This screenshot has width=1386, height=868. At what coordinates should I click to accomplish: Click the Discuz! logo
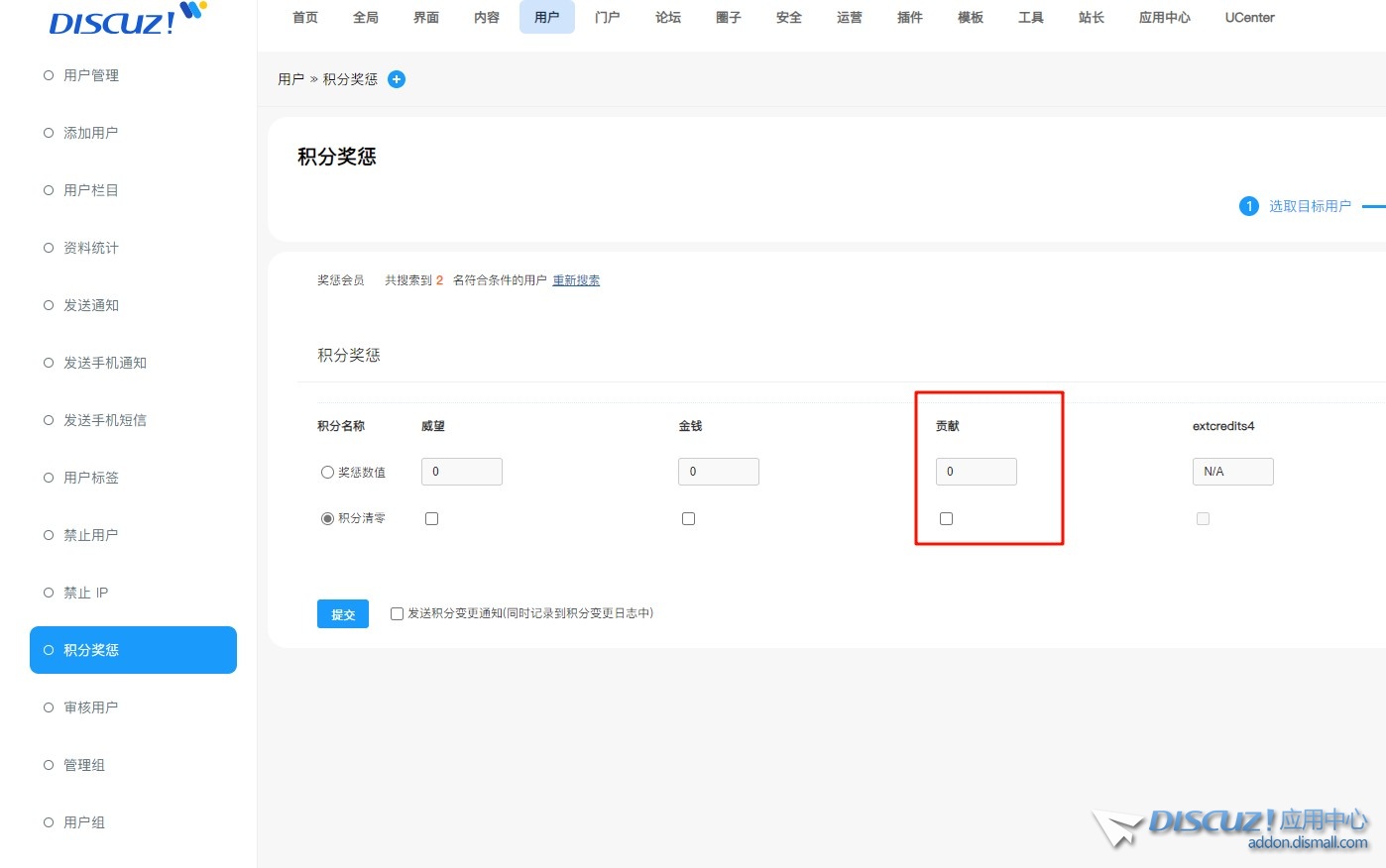coord(126,20)
